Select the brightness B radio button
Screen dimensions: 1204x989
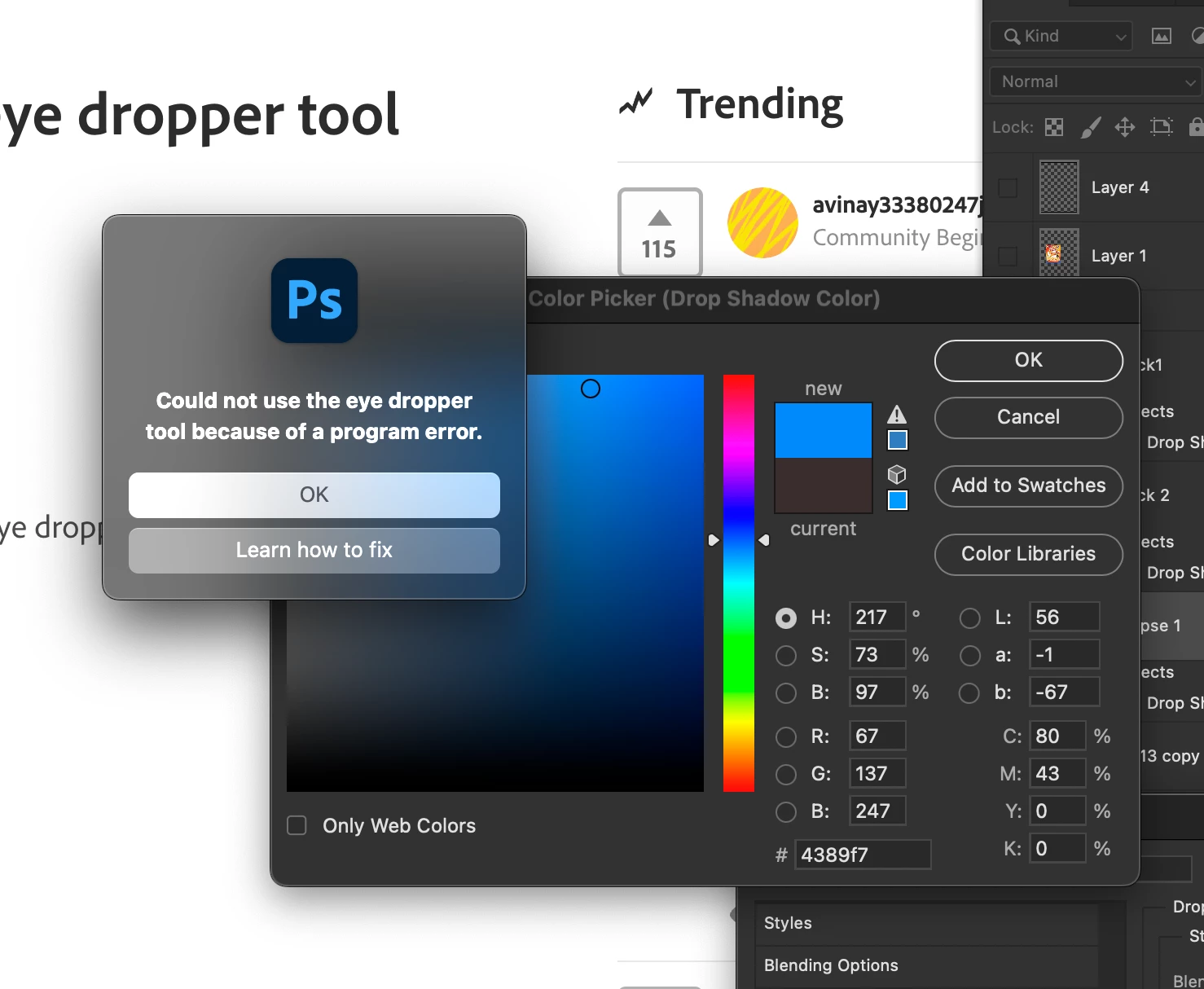[786, 692]
